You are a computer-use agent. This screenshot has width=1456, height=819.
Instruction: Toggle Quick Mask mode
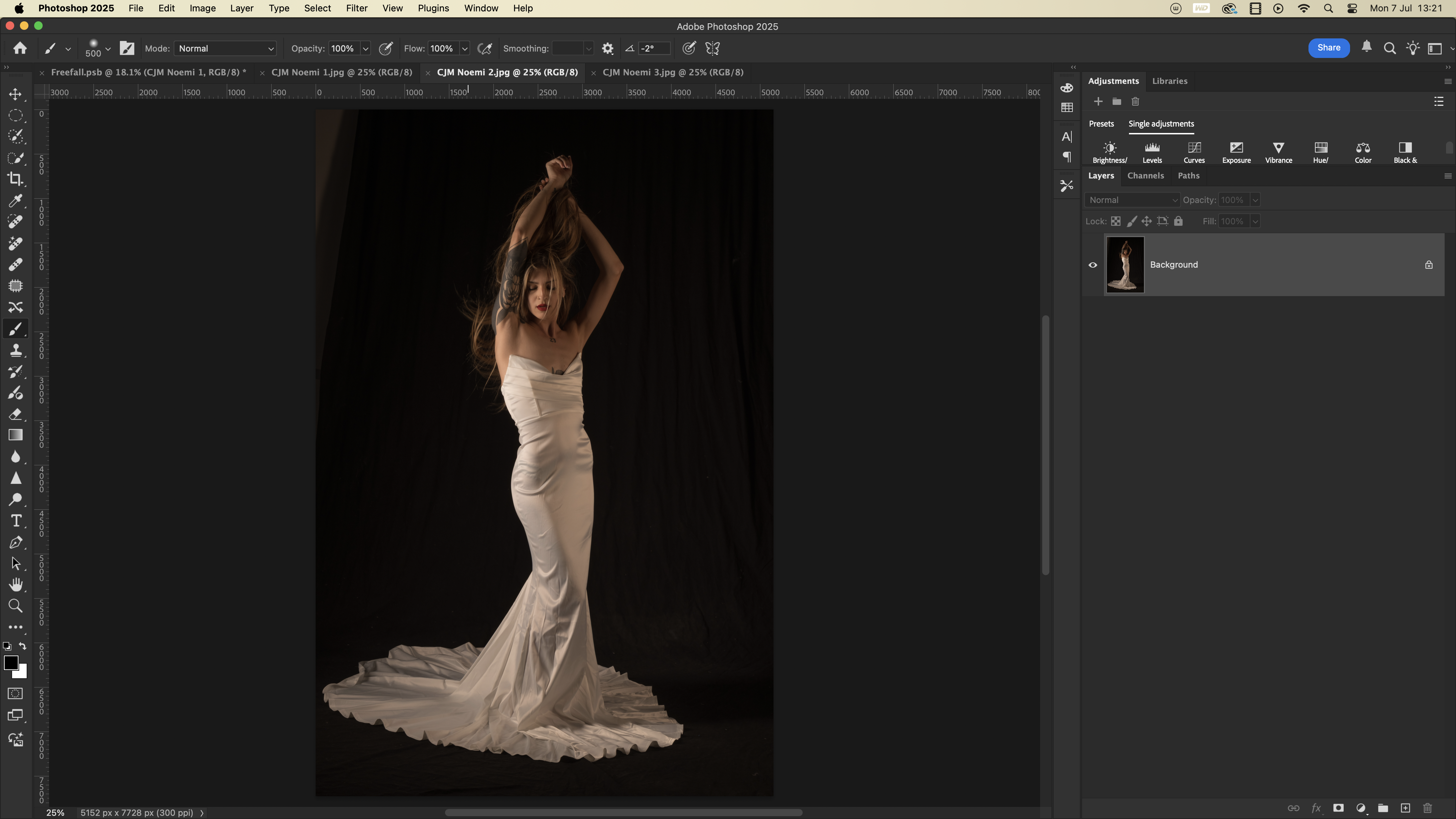(x=15, y=694)
